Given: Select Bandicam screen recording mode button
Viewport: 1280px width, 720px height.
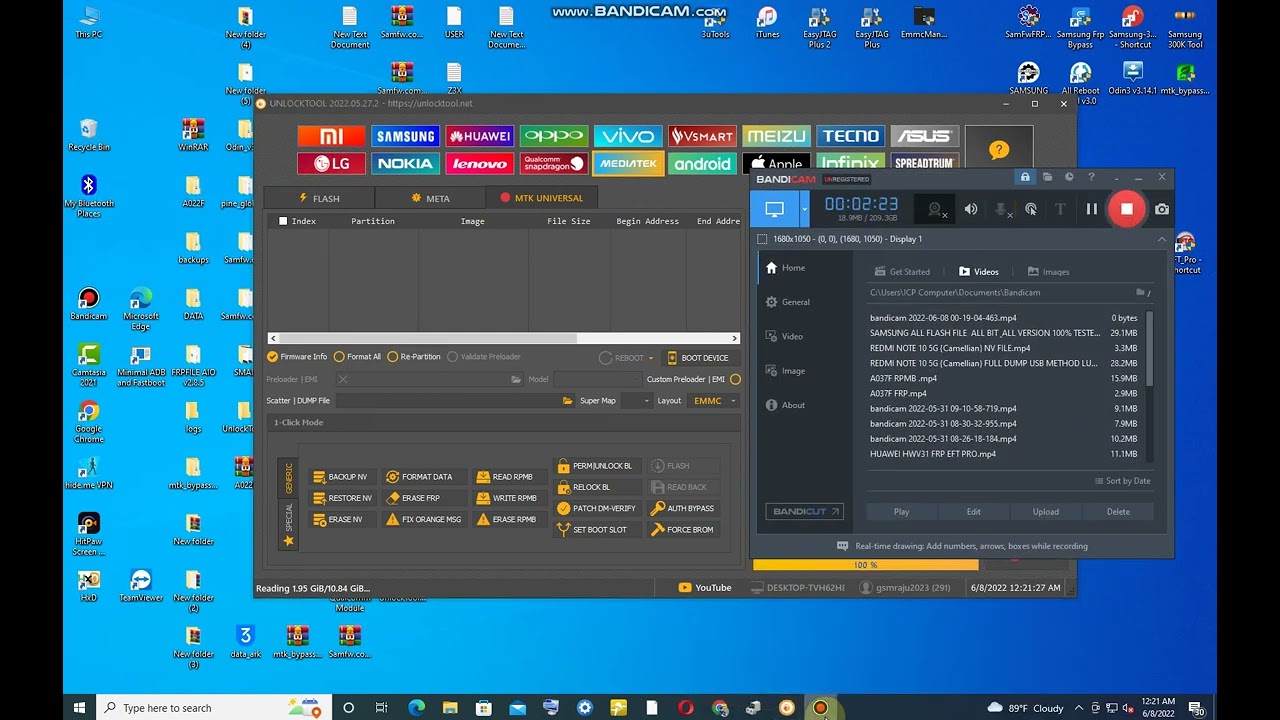Looking at the screenshot, I should coord(774,209).
